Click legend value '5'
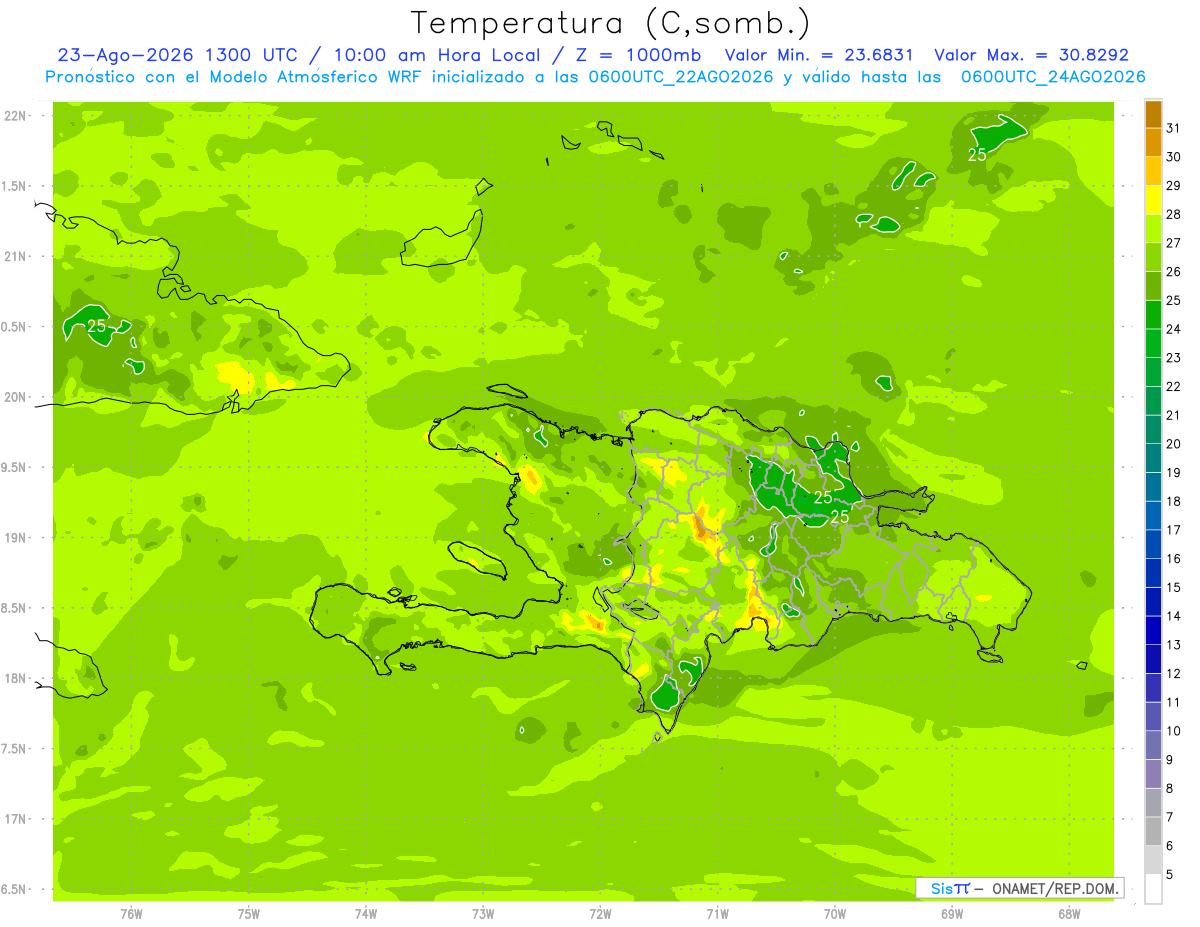This screenshot has height=927, width=1200. (x=1170, y=875)
